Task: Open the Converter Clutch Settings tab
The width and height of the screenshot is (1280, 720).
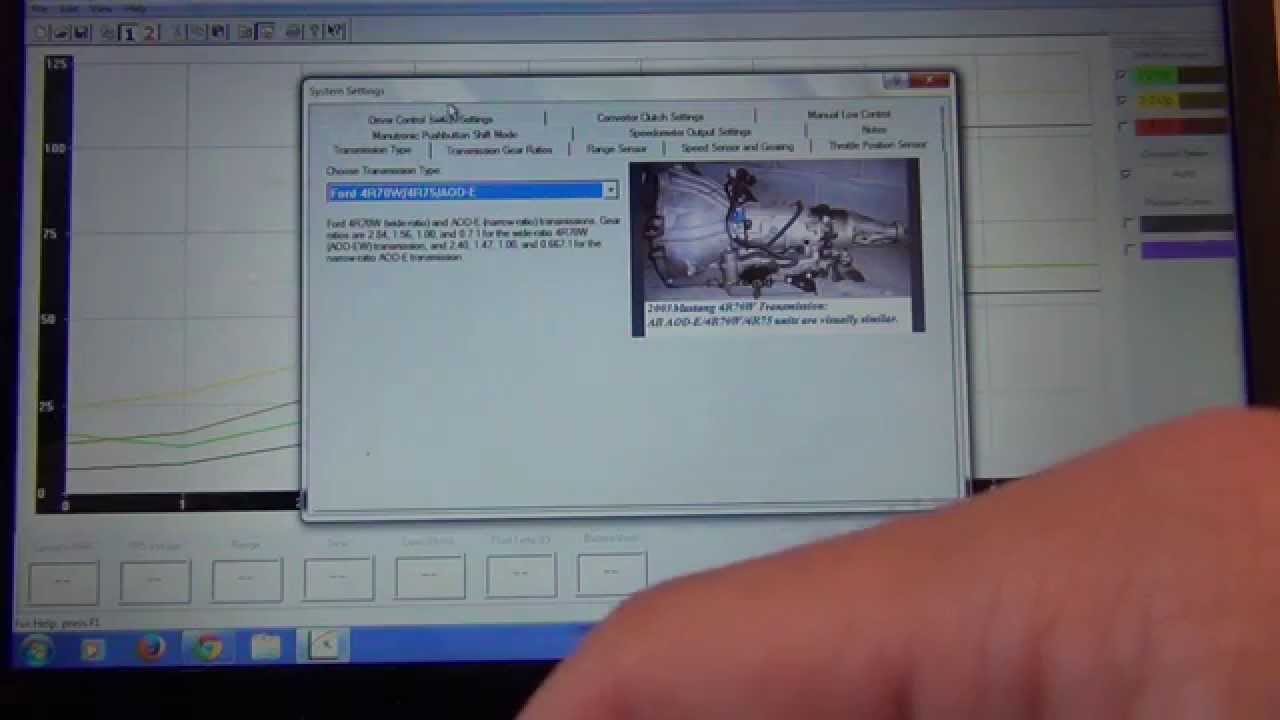Action: click(x=650, y=117)
